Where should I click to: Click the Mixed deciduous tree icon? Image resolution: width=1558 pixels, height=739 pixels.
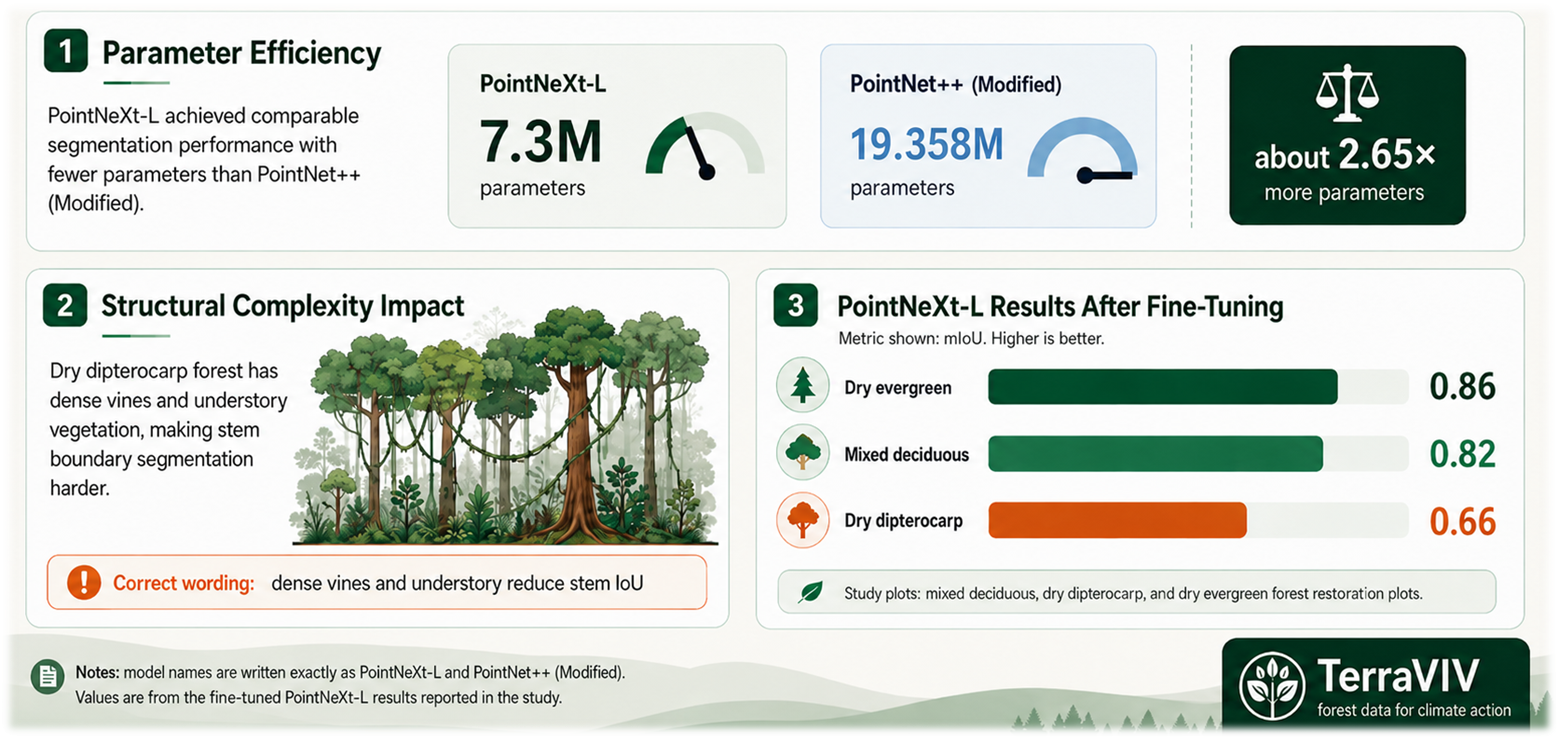click(802, 454)
